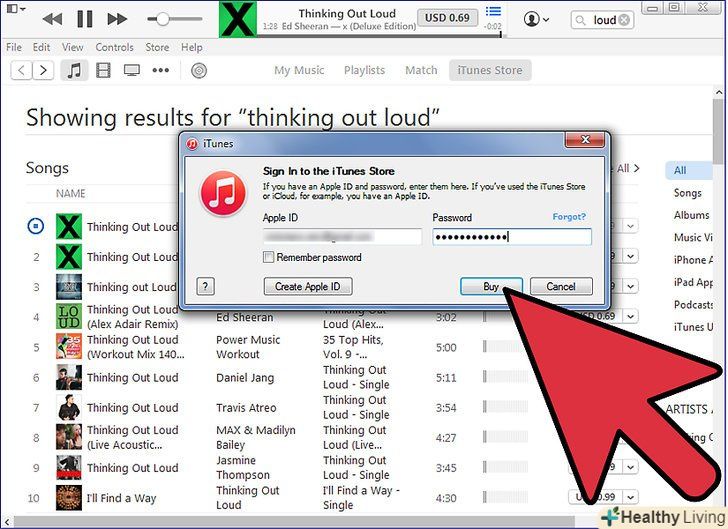Image resolution: width=728 pixels, height=529 pixels.
Task: Click the previous track rewind button
Action: [52, 19]
